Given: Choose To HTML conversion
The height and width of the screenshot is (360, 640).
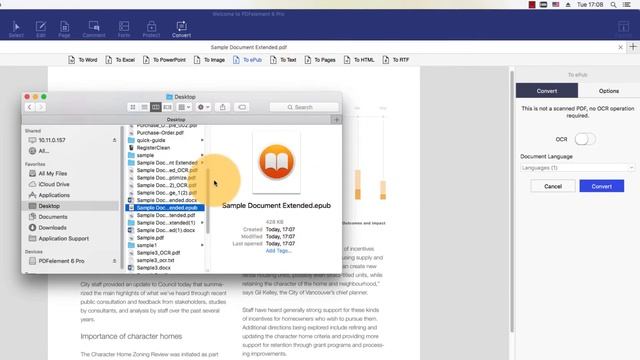Looking at the screenshot, I should click(359, 60).
